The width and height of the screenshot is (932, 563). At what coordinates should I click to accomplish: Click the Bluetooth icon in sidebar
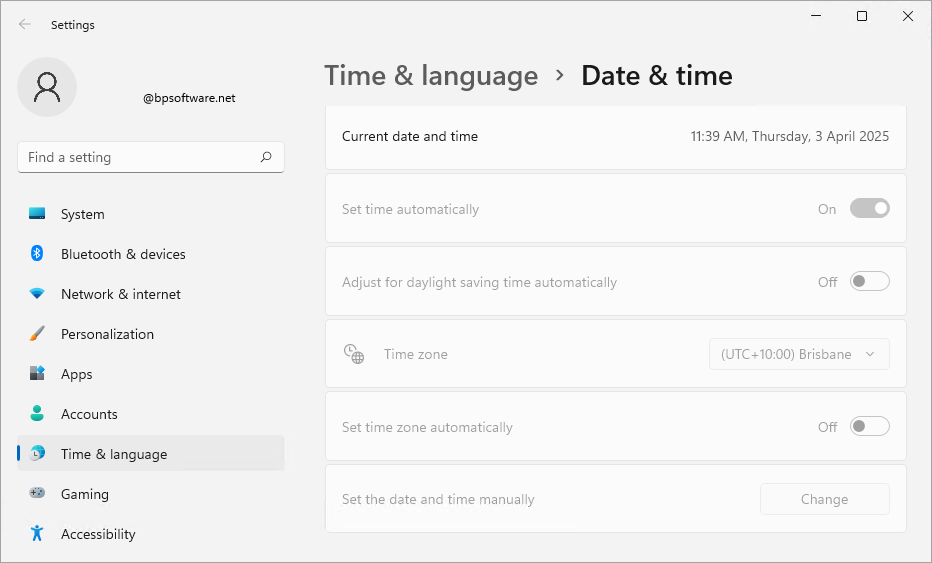[x=37, y=253]
